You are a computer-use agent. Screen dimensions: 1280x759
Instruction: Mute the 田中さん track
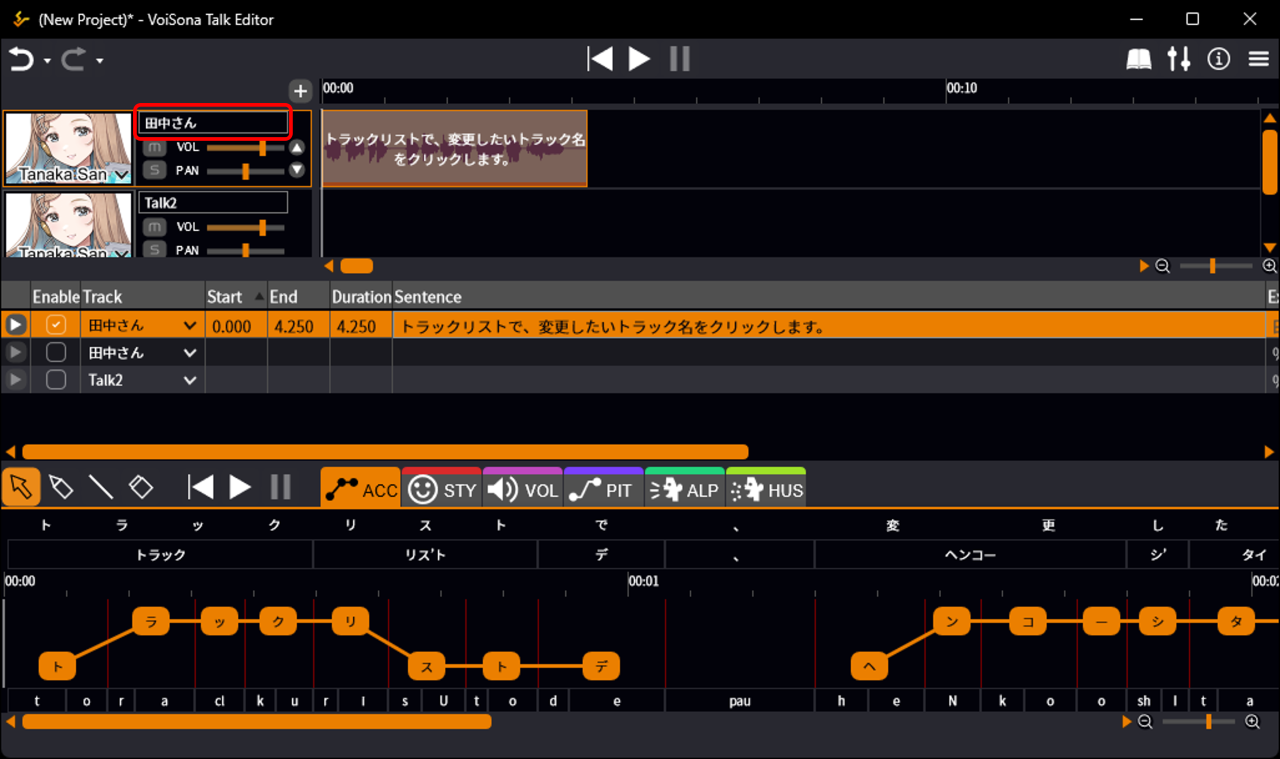(x=154, y=148)
